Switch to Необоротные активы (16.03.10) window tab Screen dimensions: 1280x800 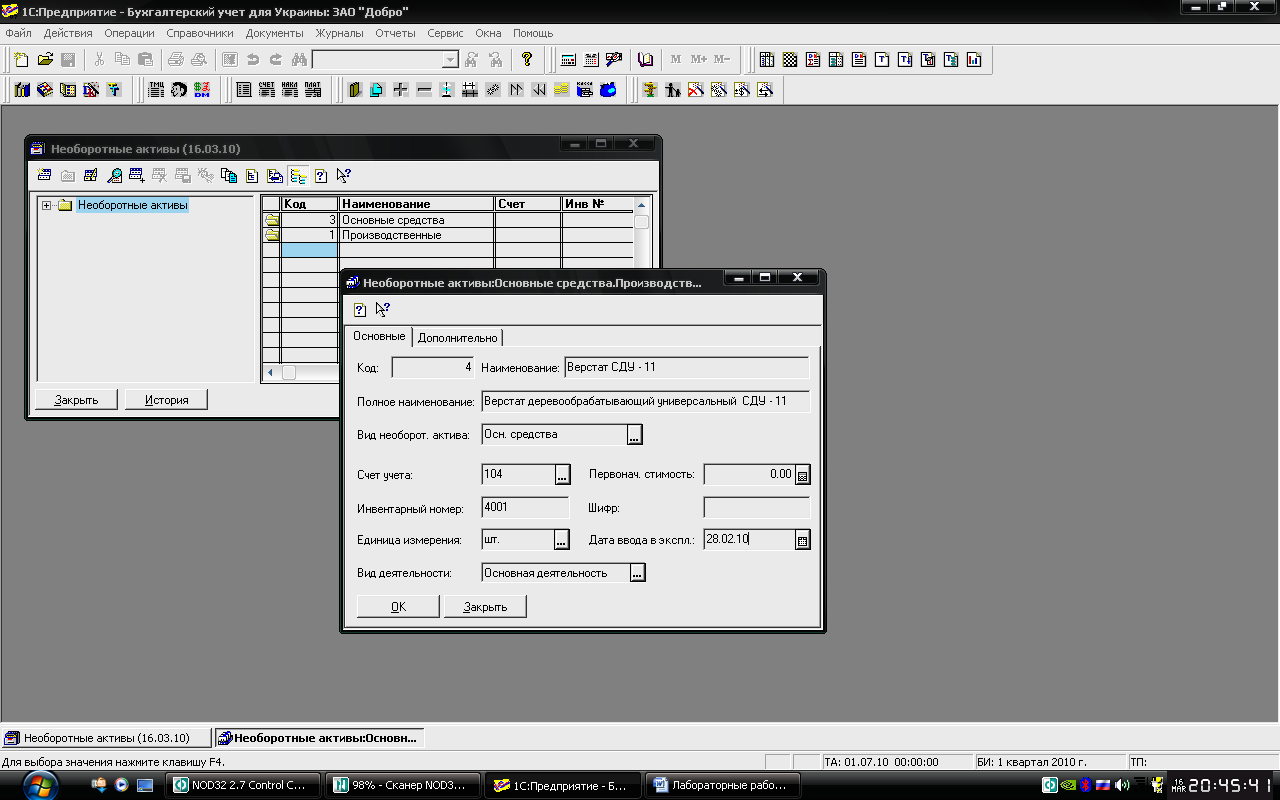(x=107, y=738)
